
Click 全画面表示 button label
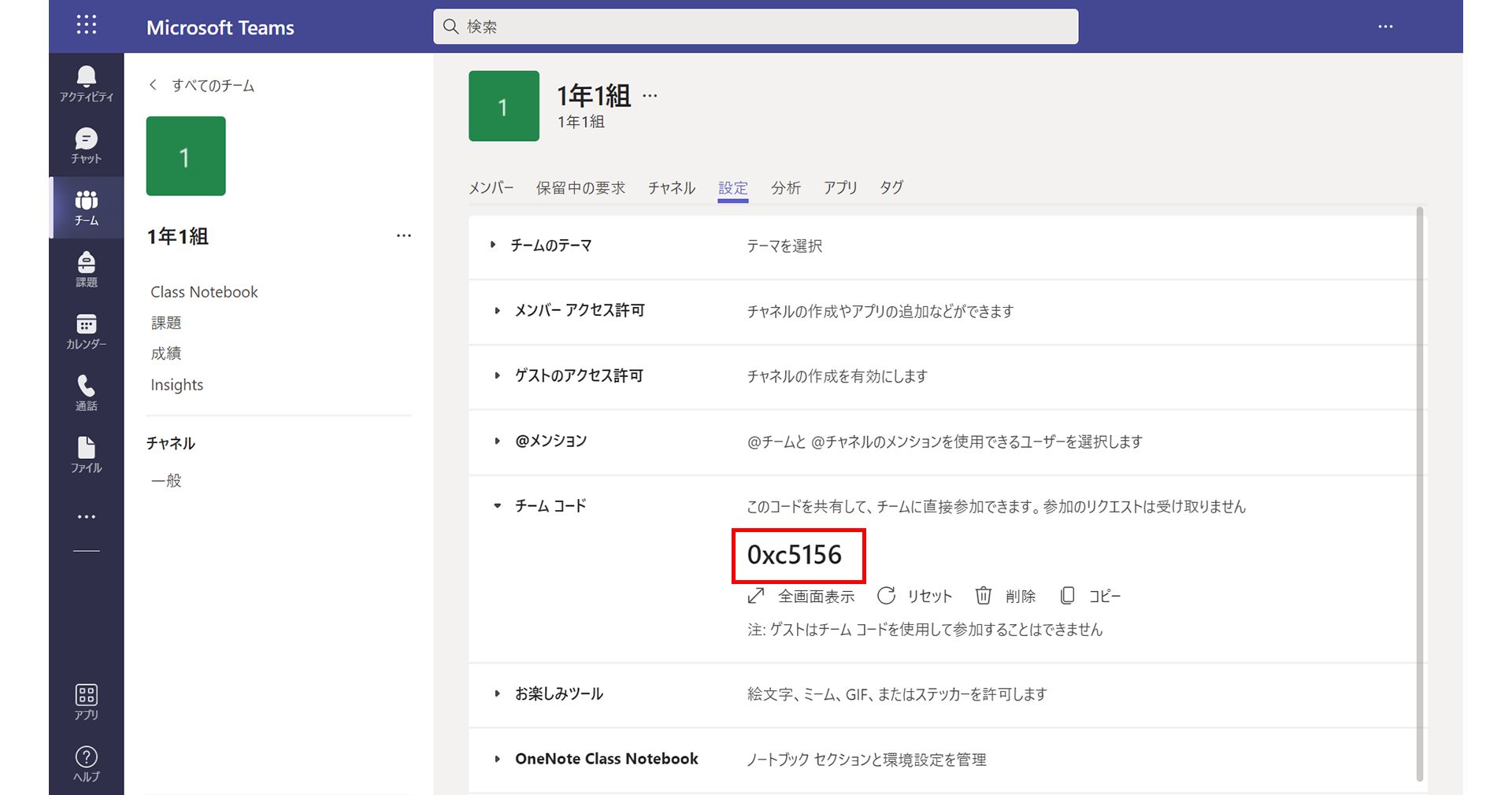(x=817, y=597)
